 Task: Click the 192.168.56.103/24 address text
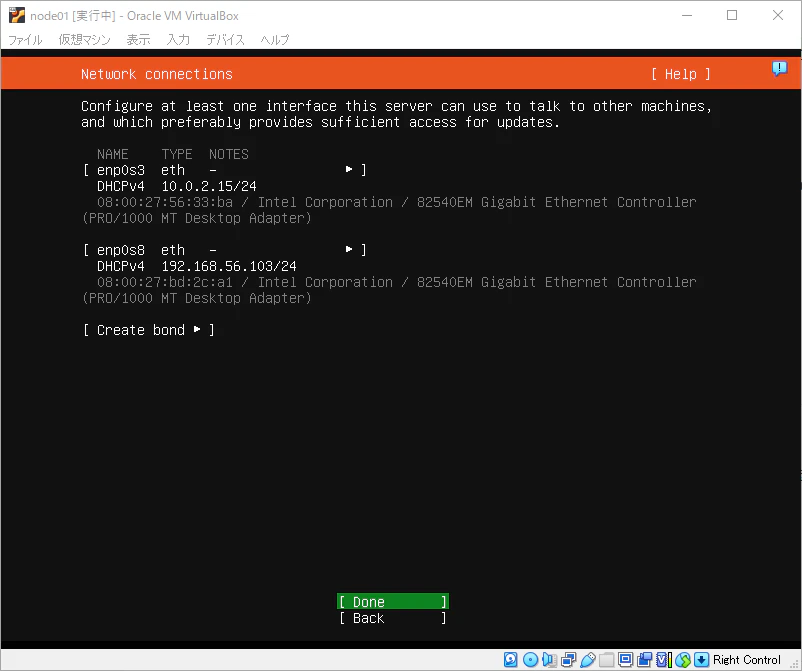tap(229, 266)
